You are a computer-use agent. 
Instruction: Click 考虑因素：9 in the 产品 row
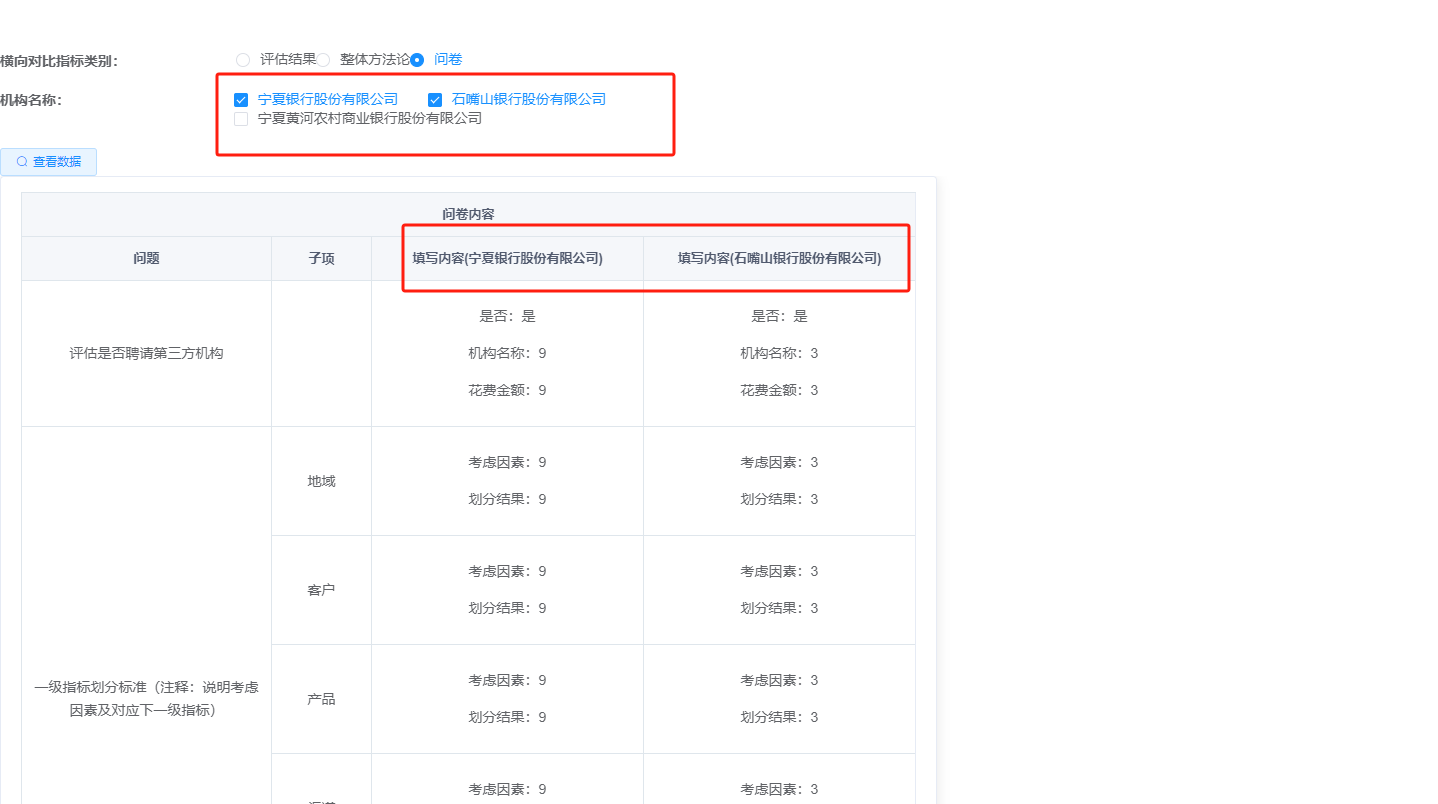coord(507,680)
